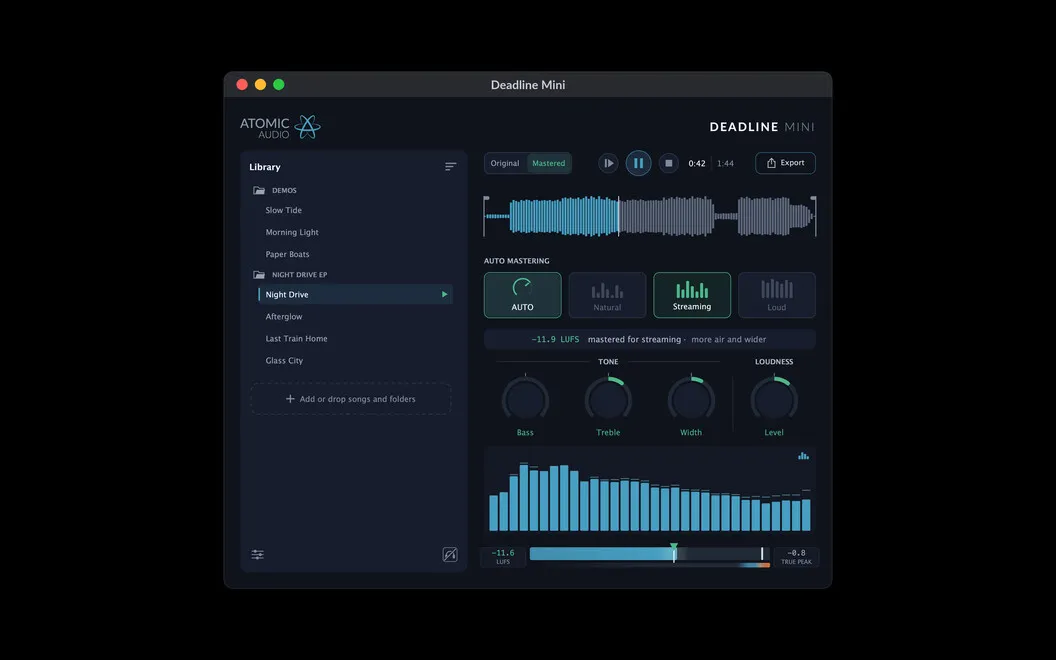This screenshot has width=1056, height=660.
Task: Click the Treble tone knob
Action: [x=608, y=400]
